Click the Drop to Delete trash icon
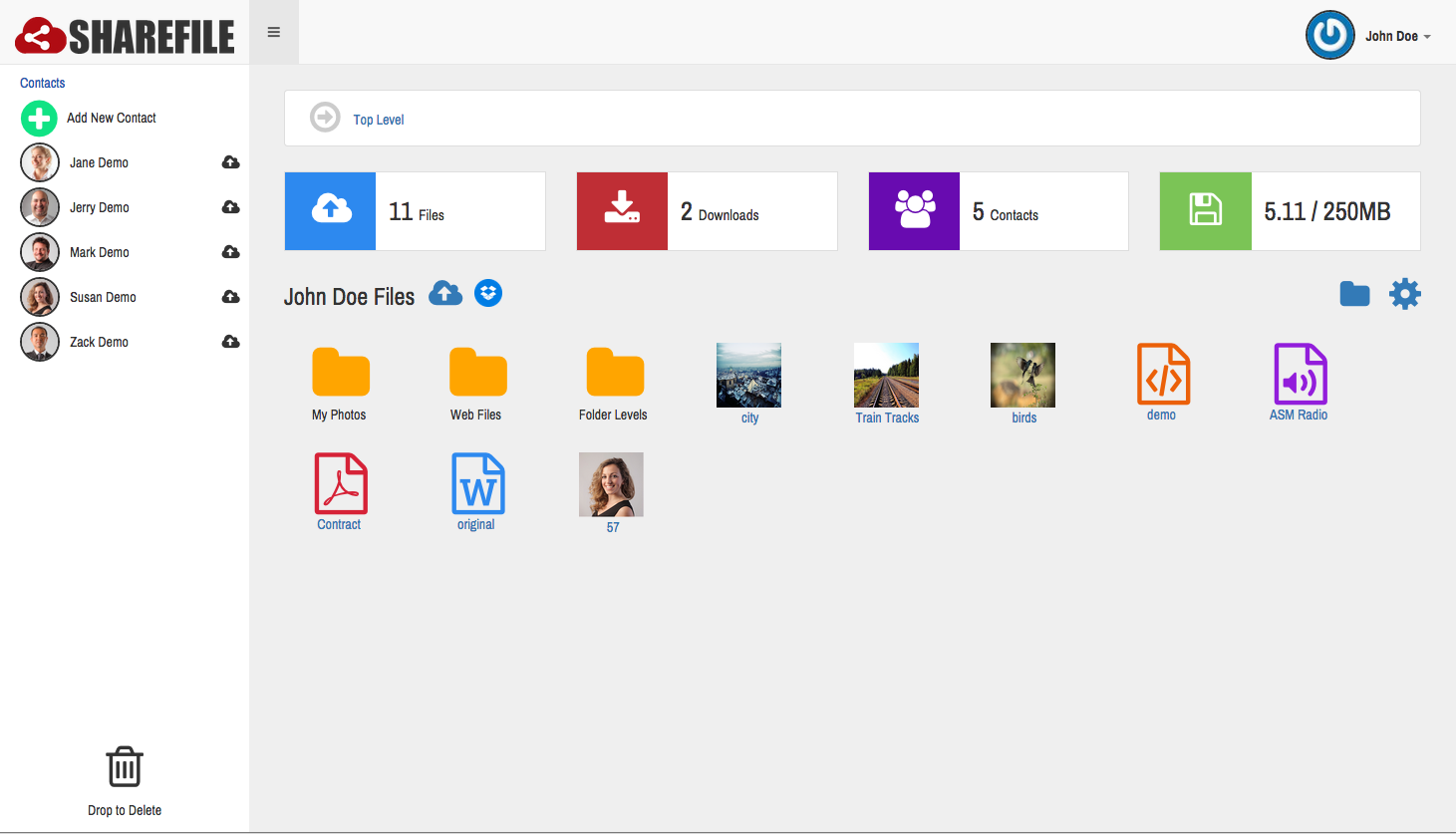The width and height of the screenshot is (1456, 834). pyautogui.click(x=125, y=768)
